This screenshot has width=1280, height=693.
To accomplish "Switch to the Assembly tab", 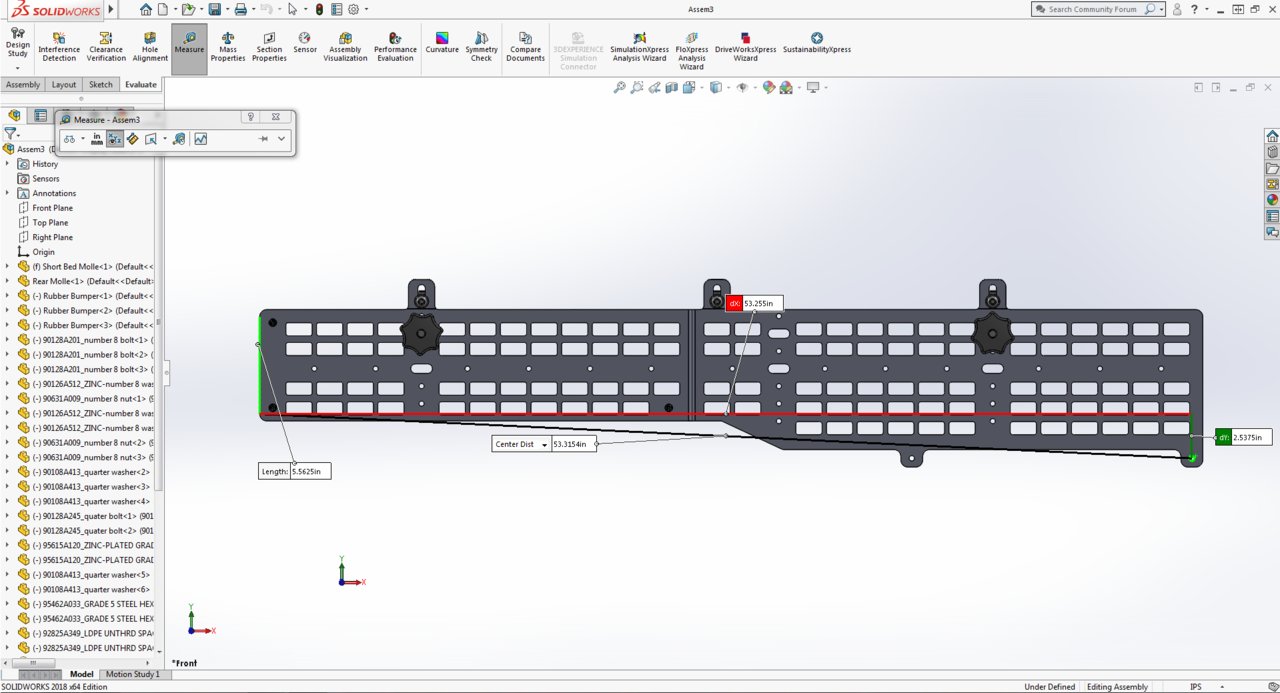I will (23, 85).
